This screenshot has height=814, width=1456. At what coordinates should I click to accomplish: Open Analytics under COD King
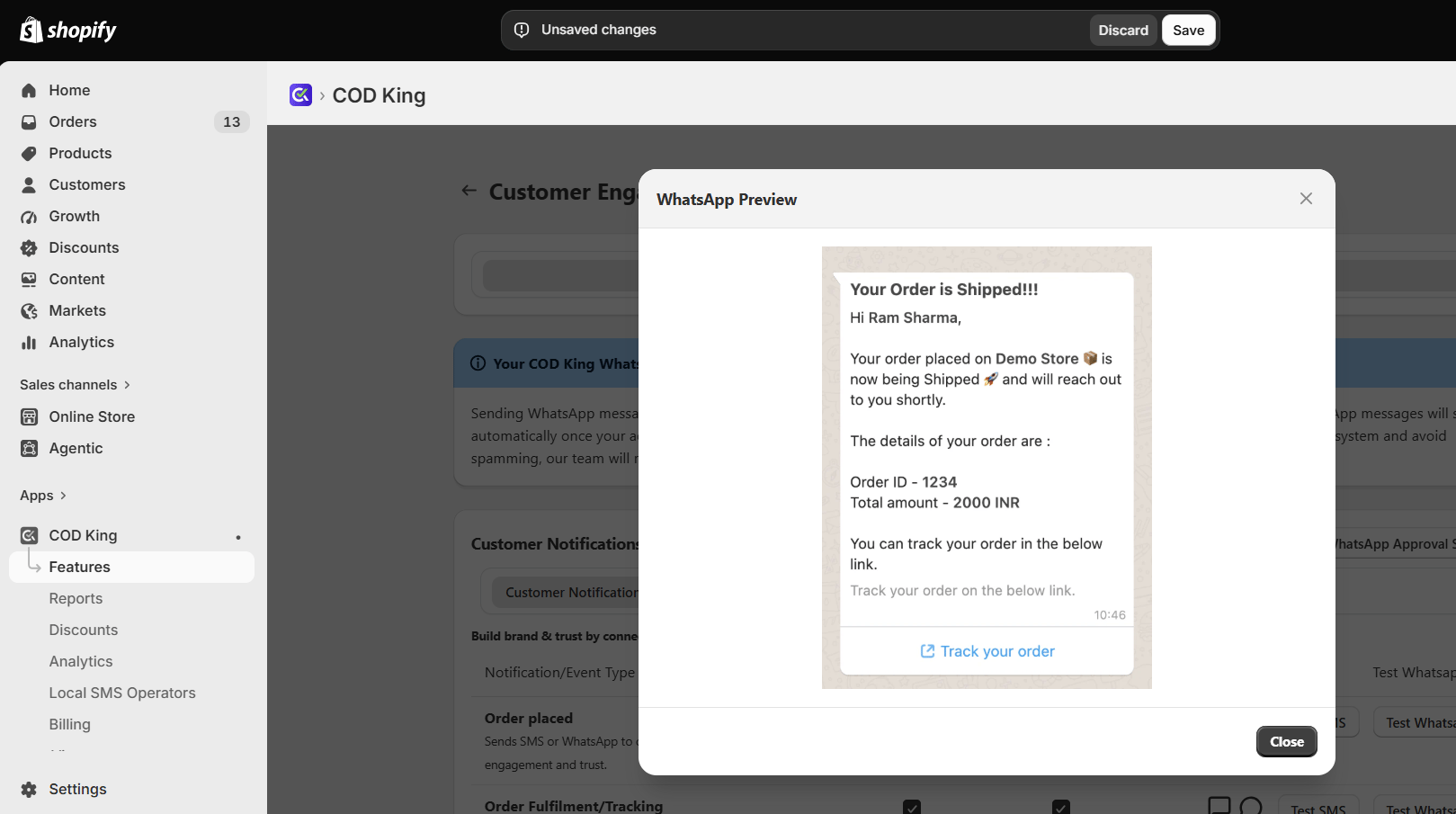coord(81,661)
